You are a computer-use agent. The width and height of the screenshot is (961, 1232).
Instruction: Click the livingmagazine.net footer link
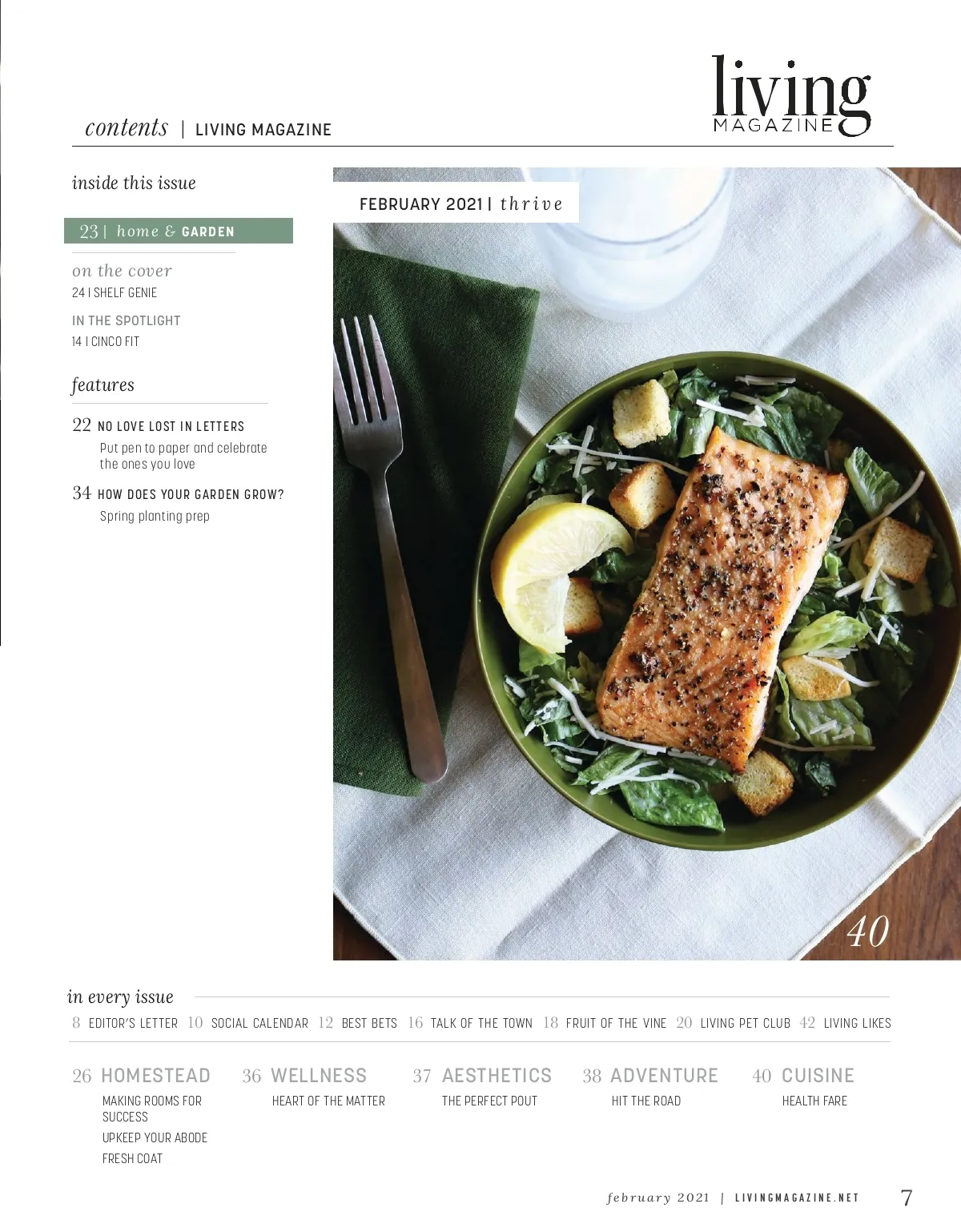click(x=797, y=1198)
